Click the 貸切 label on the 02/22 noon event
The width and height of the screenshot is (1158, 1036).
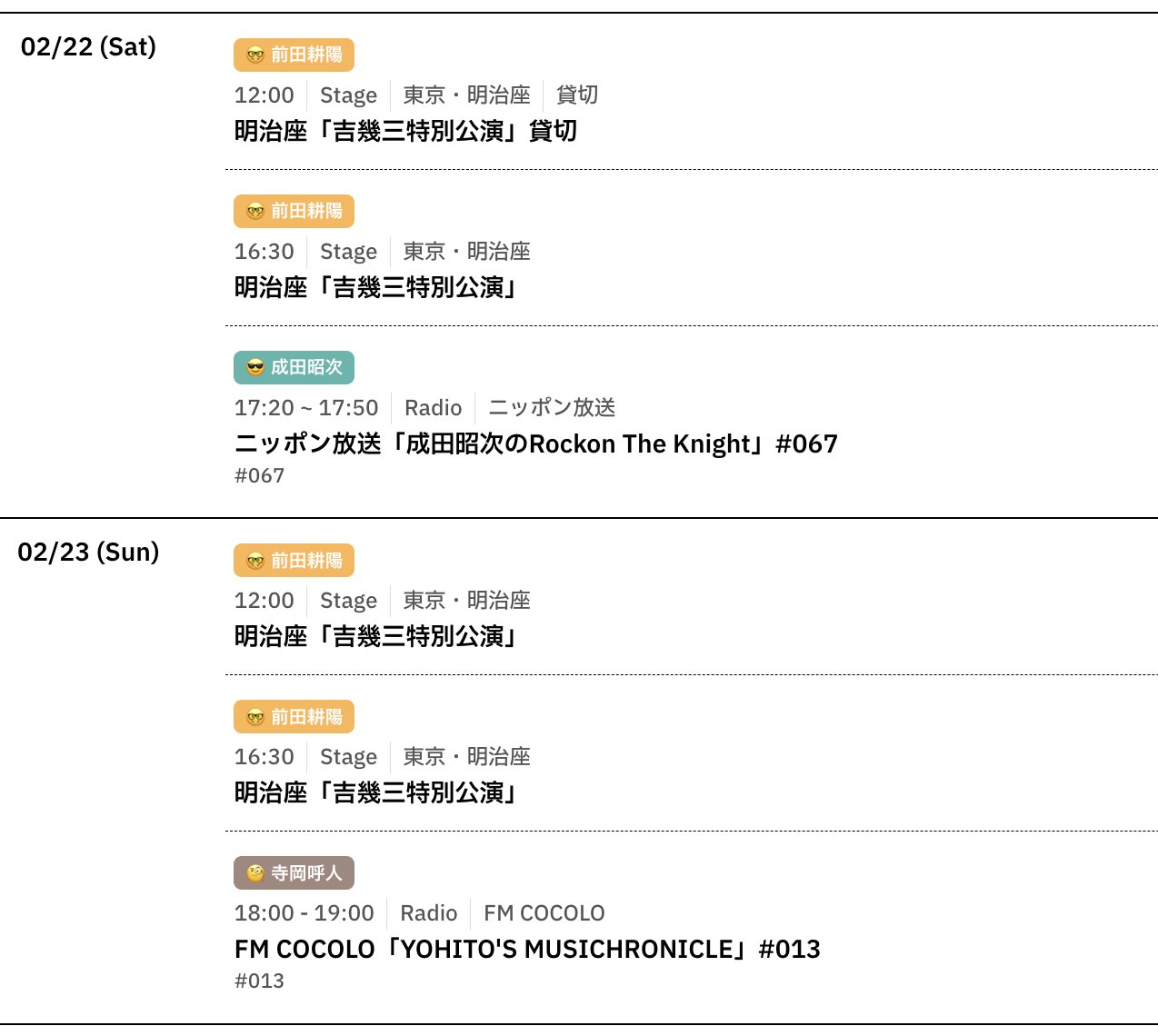coord(577,95)
